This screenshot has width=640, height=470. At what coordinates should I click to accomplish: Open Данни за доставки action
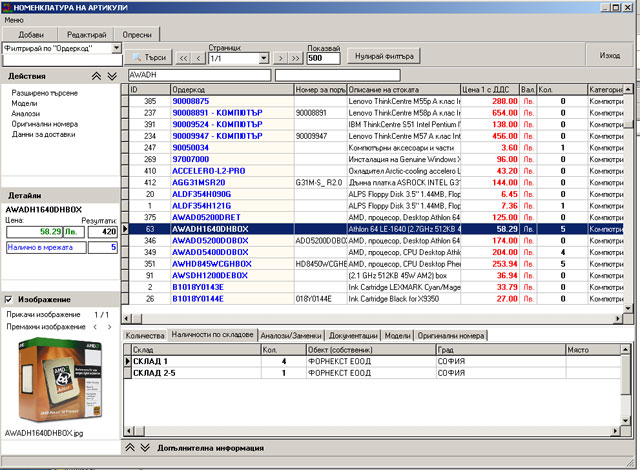(x=43, y=134)
